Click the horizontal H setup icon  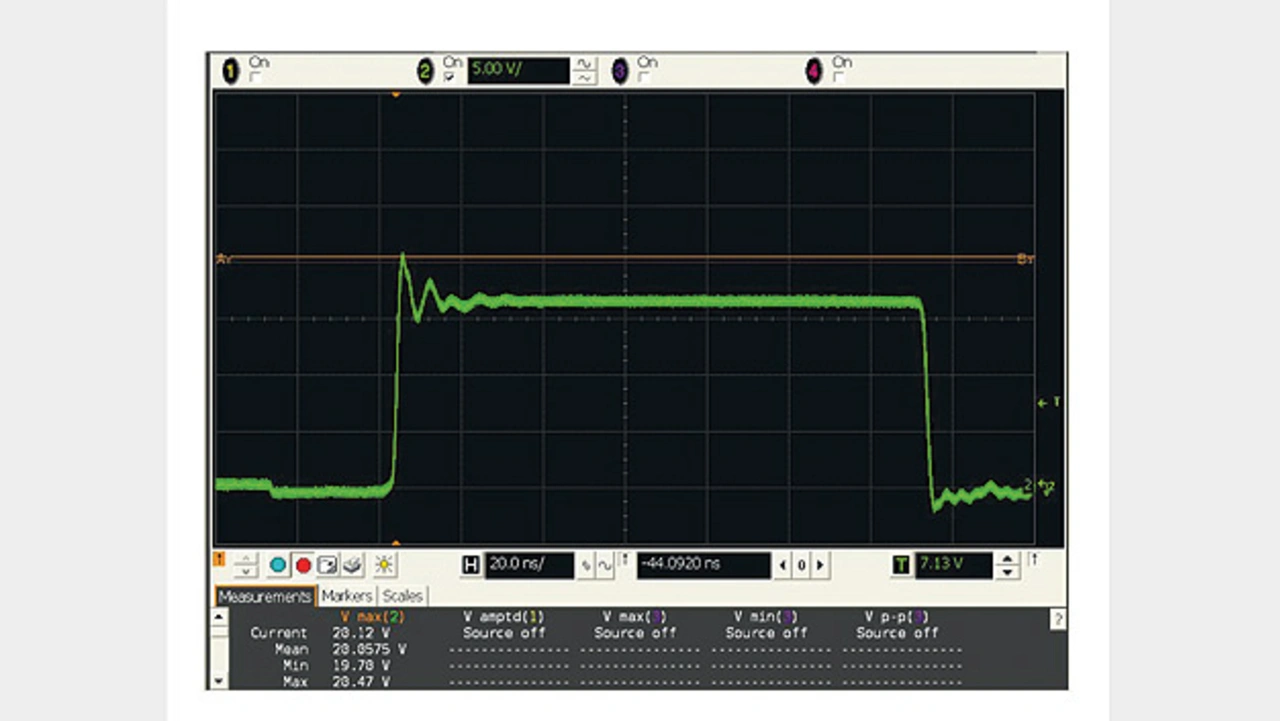(471, 566)
